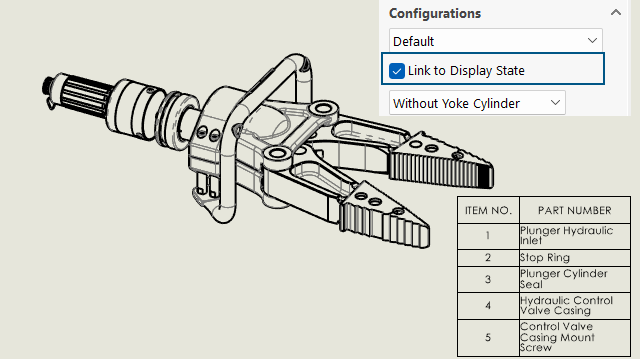Select item number 2 cell in BOM

[488, 258]
